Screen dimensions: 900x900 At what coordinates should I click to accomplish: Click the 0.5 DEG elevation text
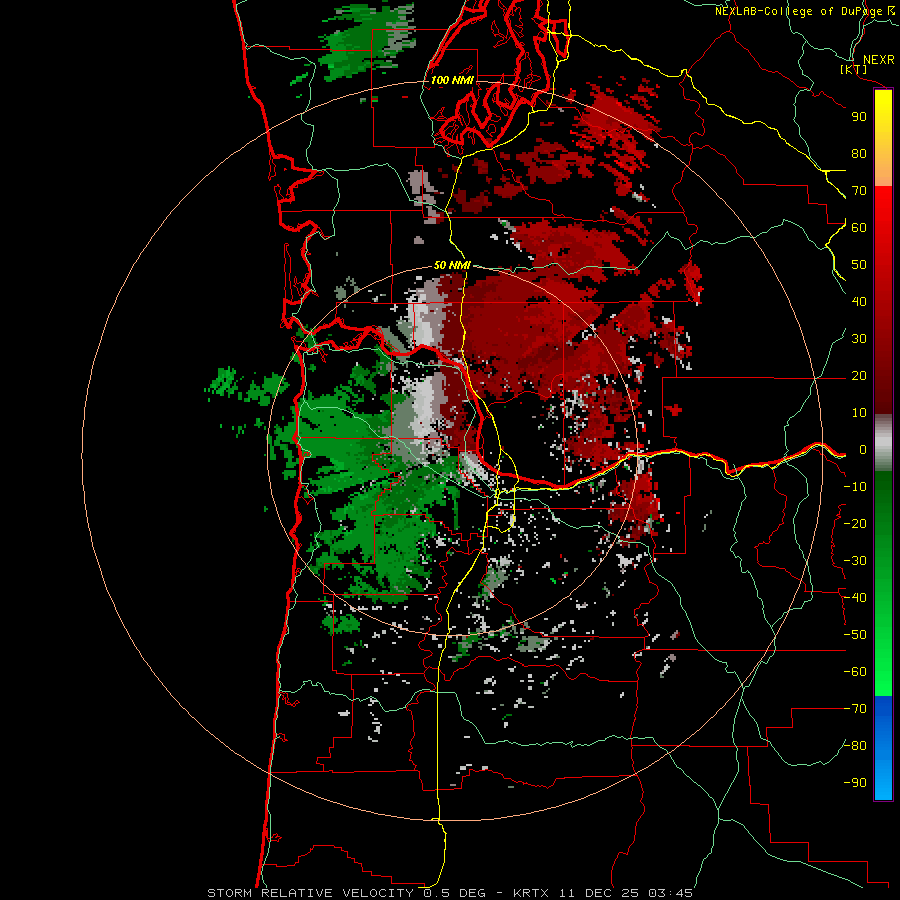click(x=455, y=893)
